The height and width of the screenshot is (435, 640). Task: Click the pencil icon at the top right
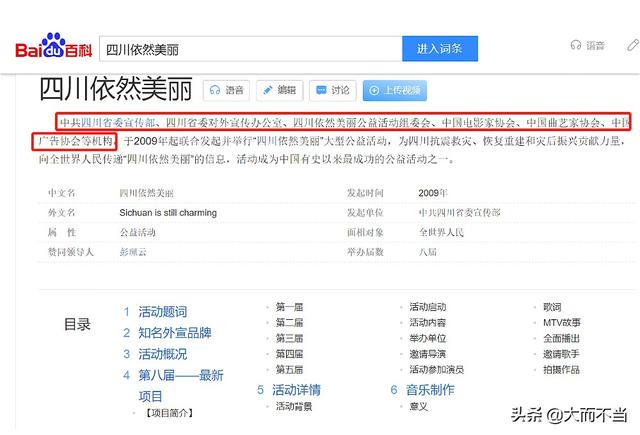pyautogui.click(x=633, y=45)
